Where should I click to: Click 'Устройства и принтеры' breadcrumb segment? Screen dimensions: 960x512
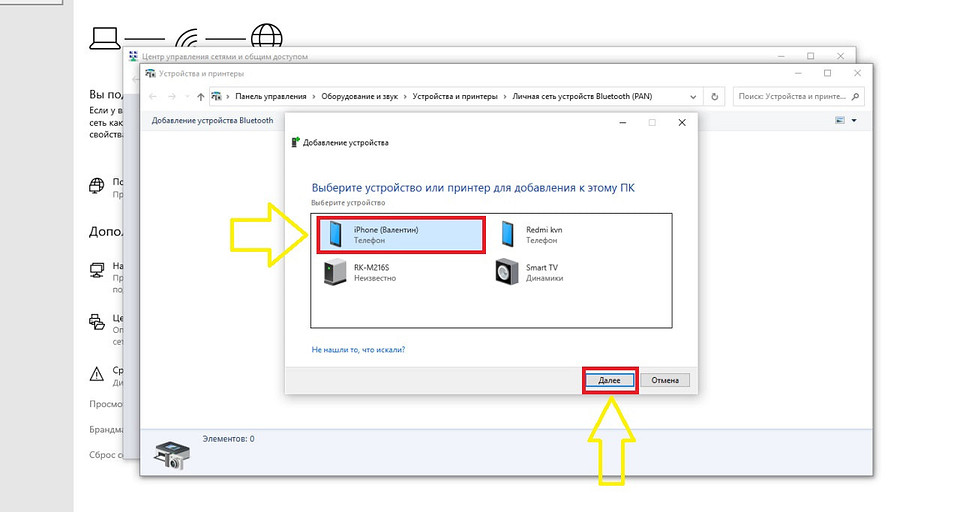tap(457, 97)
